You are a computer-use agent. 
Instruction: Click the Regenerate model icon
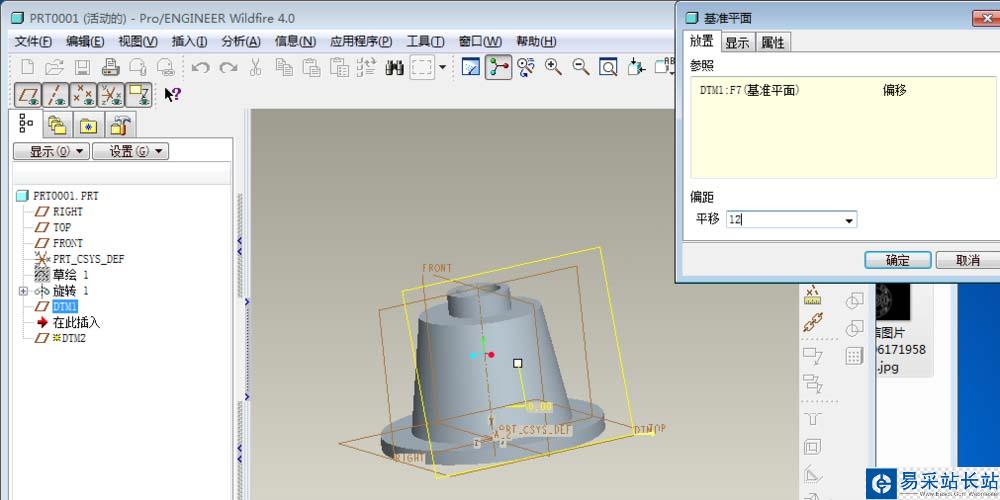(367, 67)
